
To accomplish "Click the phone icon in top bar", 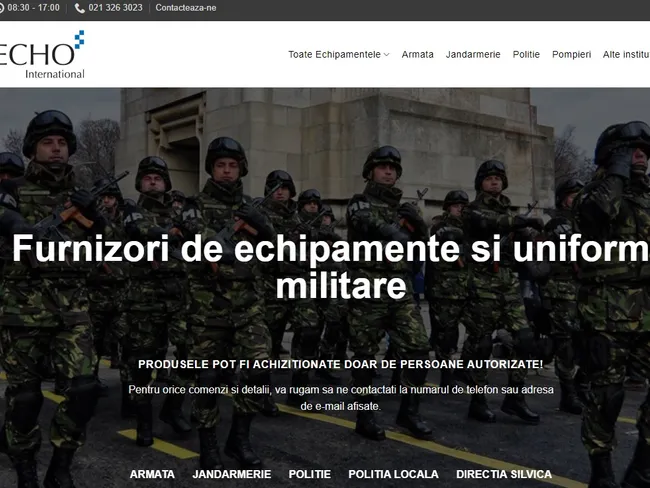I will (x=80, y=8).
